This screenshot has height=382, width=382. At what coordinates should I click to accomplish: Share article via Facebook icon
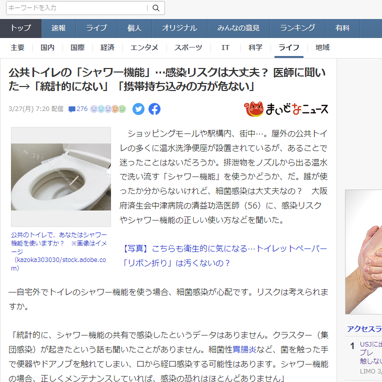tap(154, 109)
